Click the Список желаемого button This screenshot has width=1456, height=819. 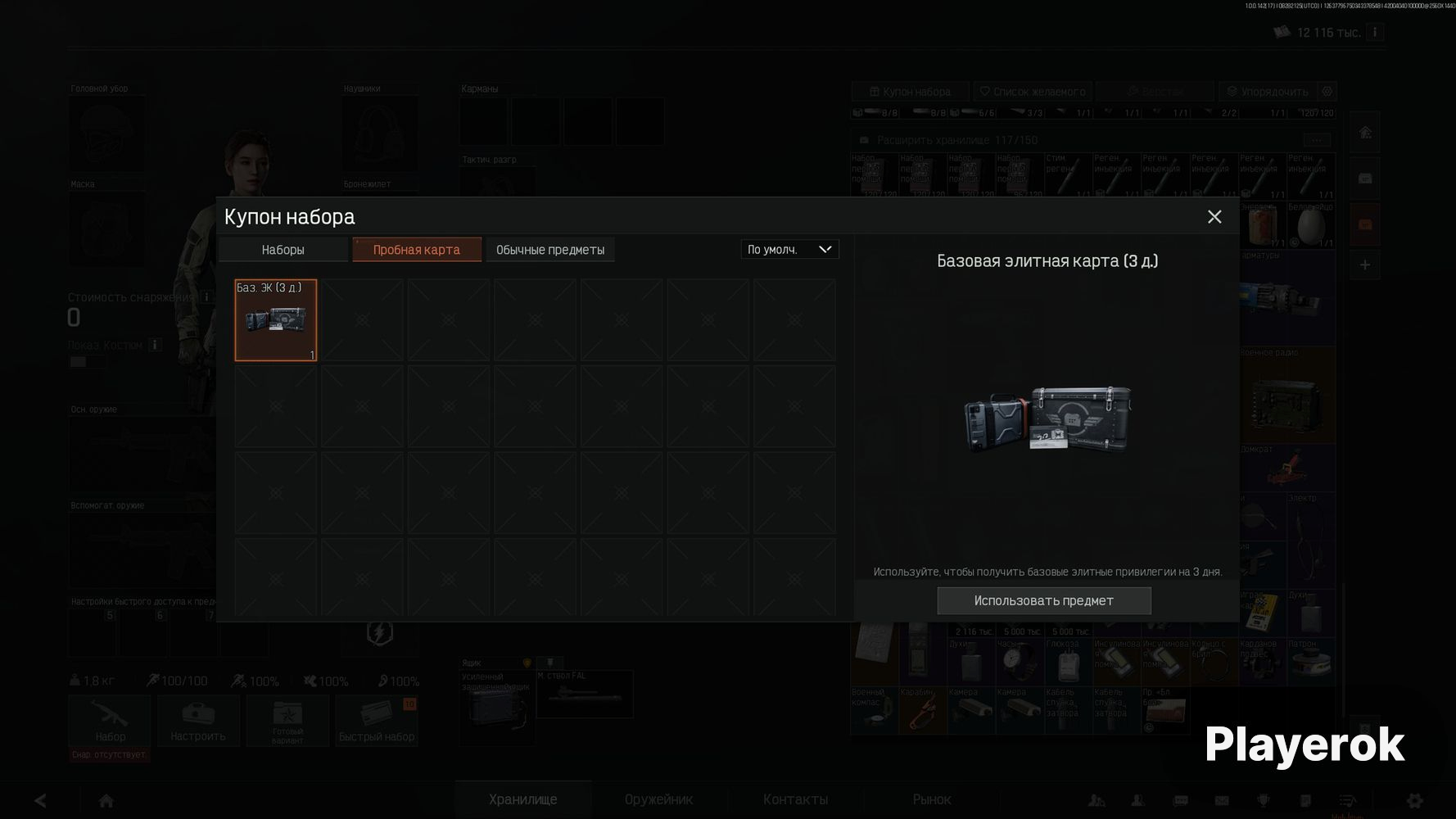[1032, 92]
